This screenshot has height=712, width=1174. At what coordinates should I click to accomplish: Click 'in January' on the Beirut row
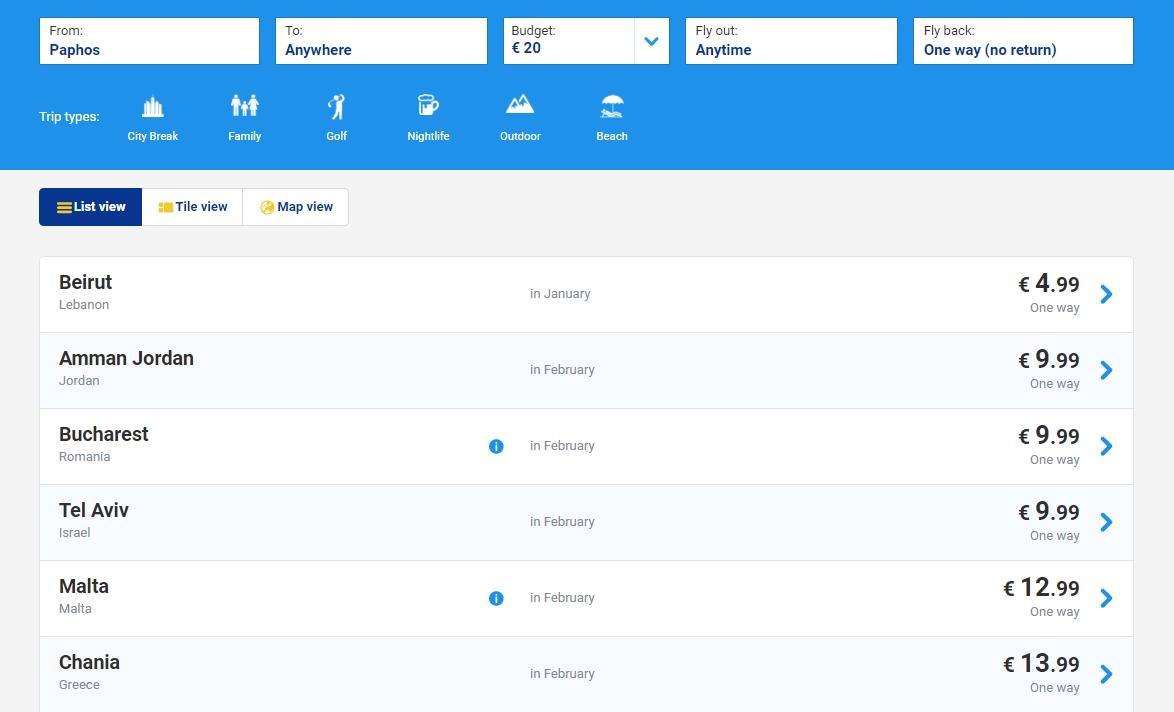pos(560,294)
